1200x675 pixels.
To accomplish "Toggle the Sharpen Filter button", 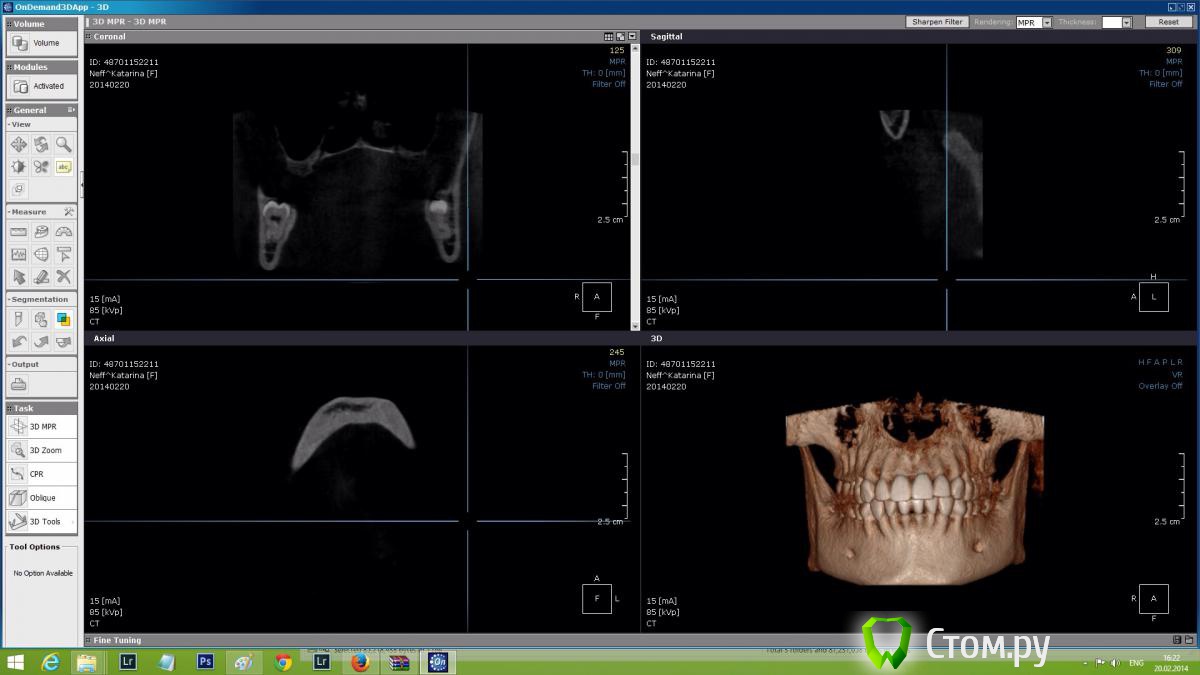I will (x=937, y=22).
